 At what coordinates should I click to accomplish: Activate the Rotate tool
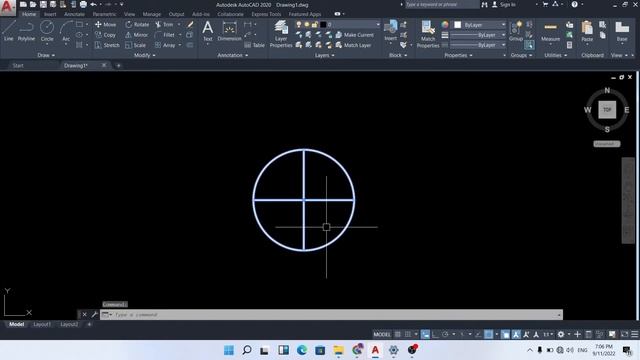(137, 24)
